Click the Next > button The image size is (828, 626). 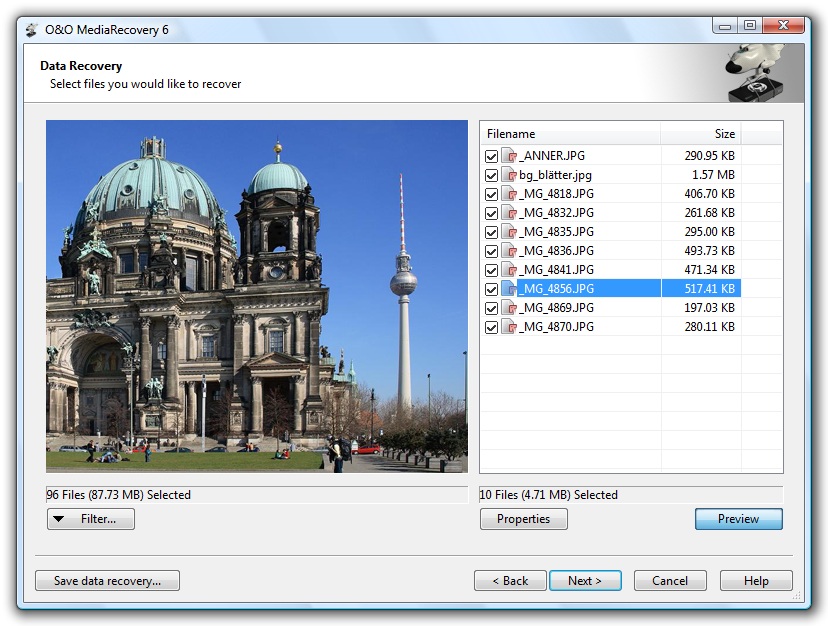click(585, 581)
